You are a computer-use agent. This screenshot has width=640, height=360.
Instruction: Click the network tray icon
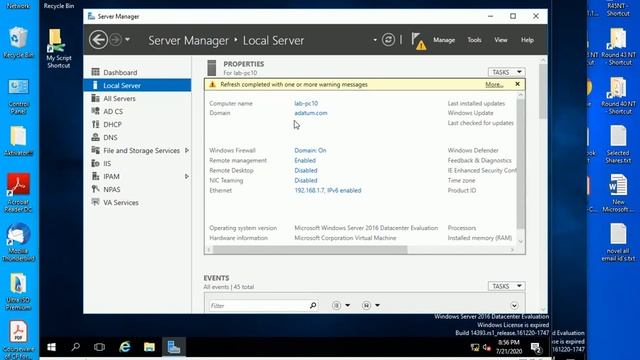[474, 347]
